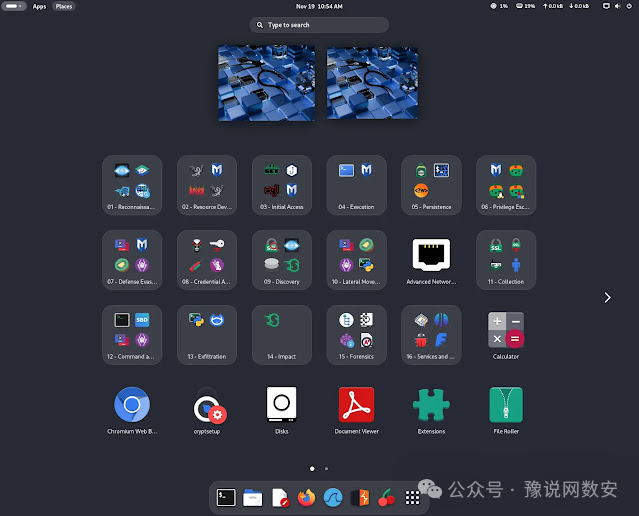Launch Advanced Network Configuration
The image size is (639, 516).
pyautogui.click(x=431, y=260)
